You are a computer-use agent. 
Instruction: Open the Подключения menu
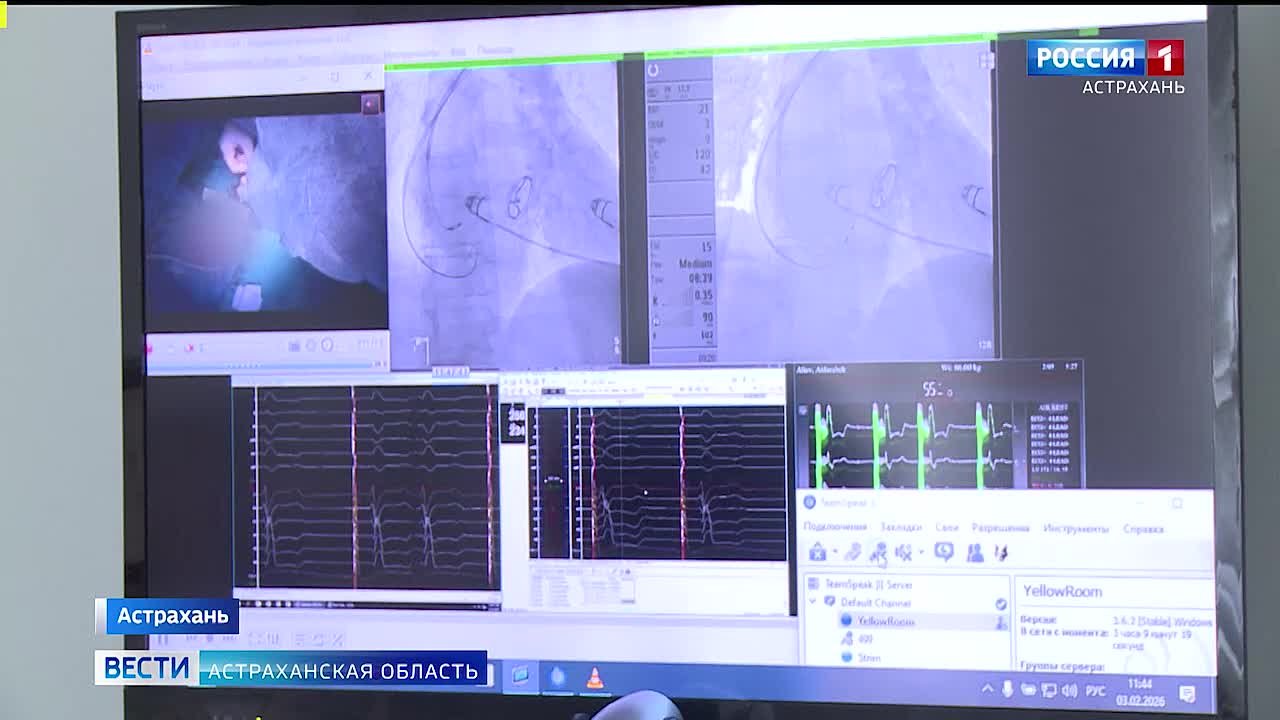point(835,527)
